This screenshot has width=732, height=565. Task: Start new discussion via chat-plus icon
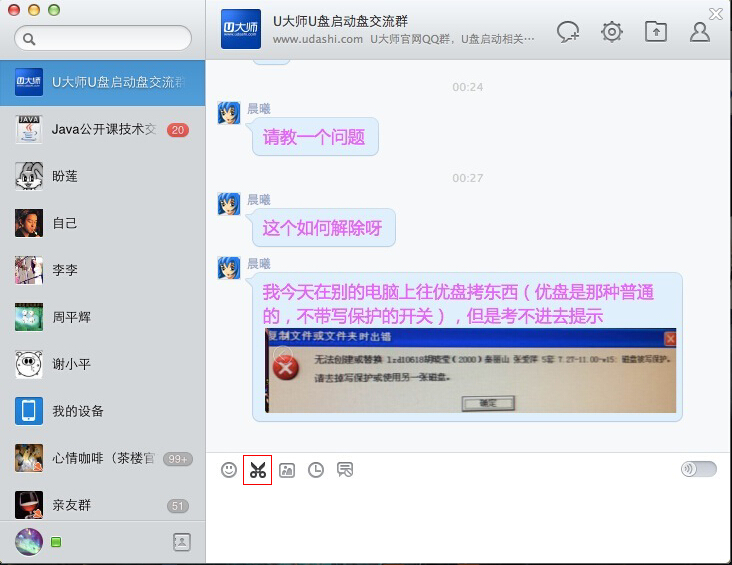coord(568,32)
